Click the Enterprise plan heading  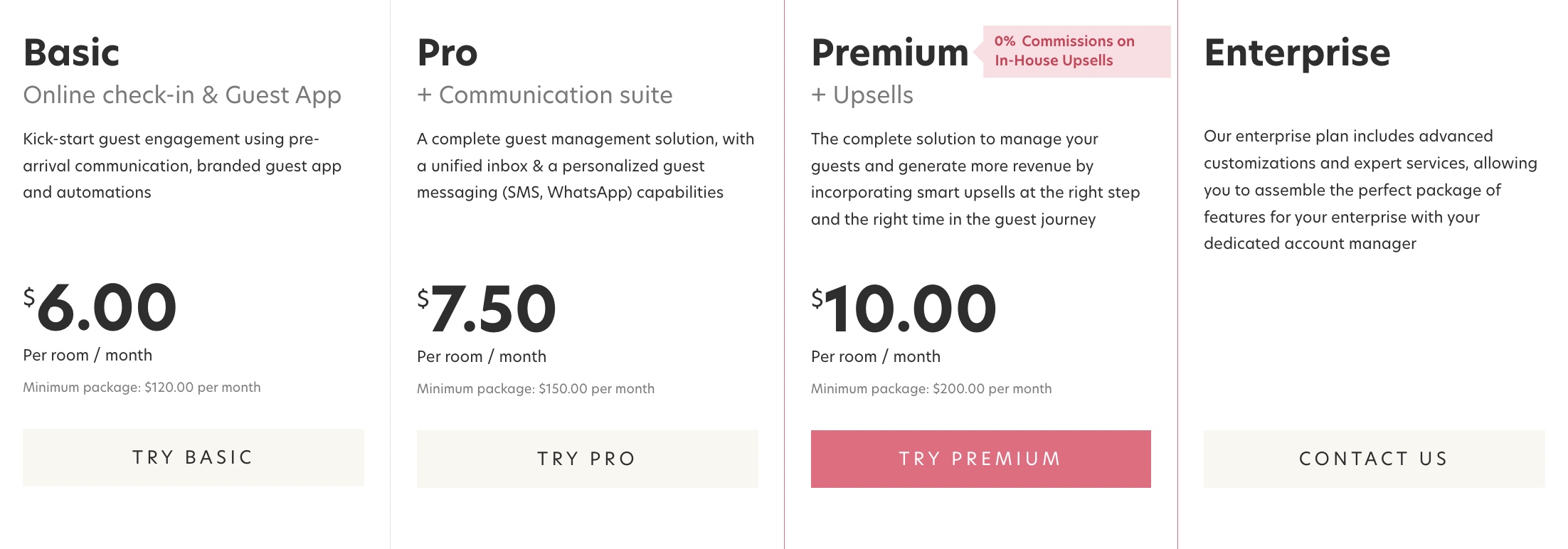1297,53
